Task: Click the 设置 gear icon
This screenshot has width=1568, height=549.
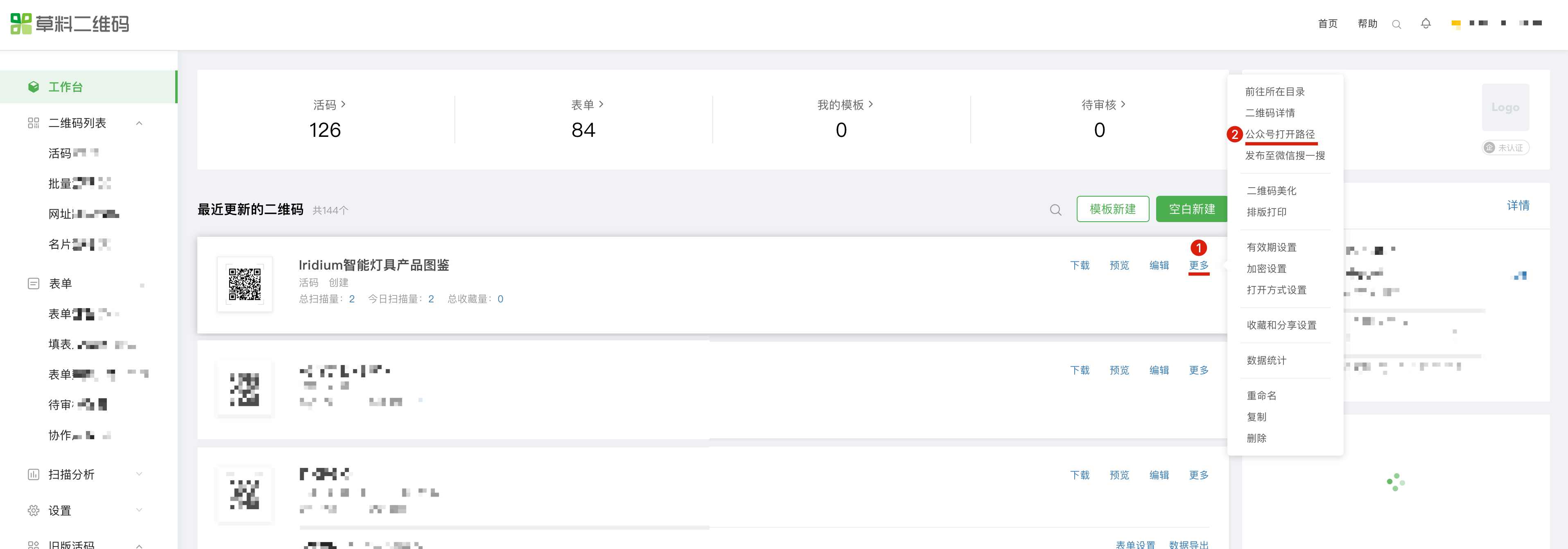Action: [34, 510]
